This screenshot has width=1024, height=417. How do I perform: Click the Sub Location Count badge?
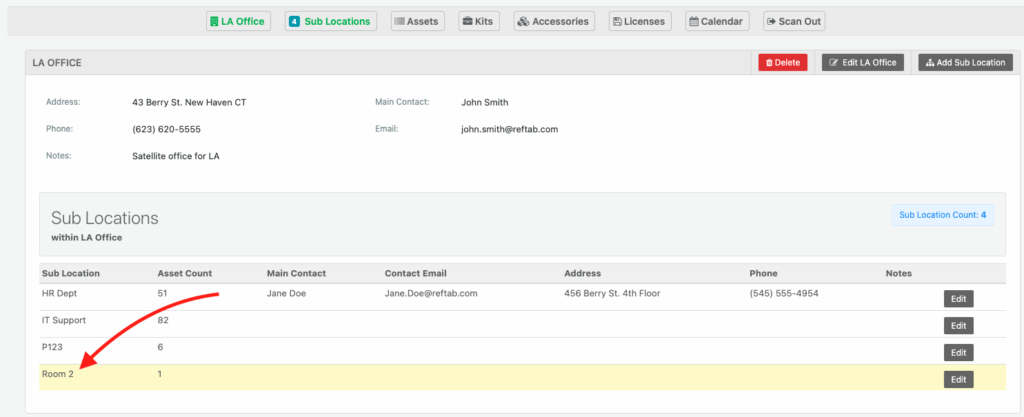tap(942, 215)
